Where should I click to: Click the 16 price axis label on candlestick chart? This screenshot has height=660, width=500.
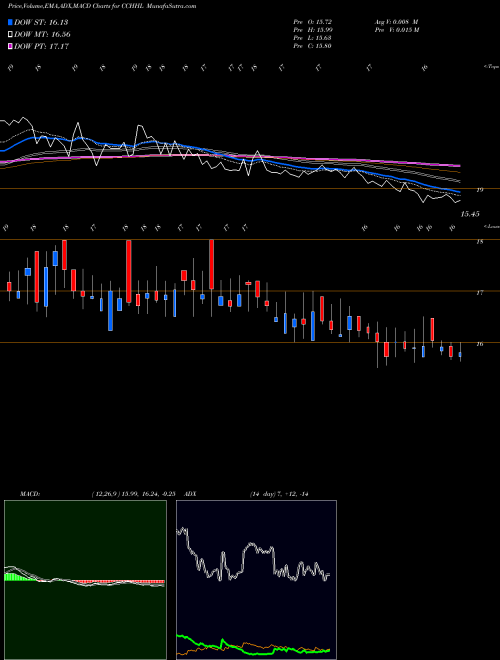tap(480, 344)
